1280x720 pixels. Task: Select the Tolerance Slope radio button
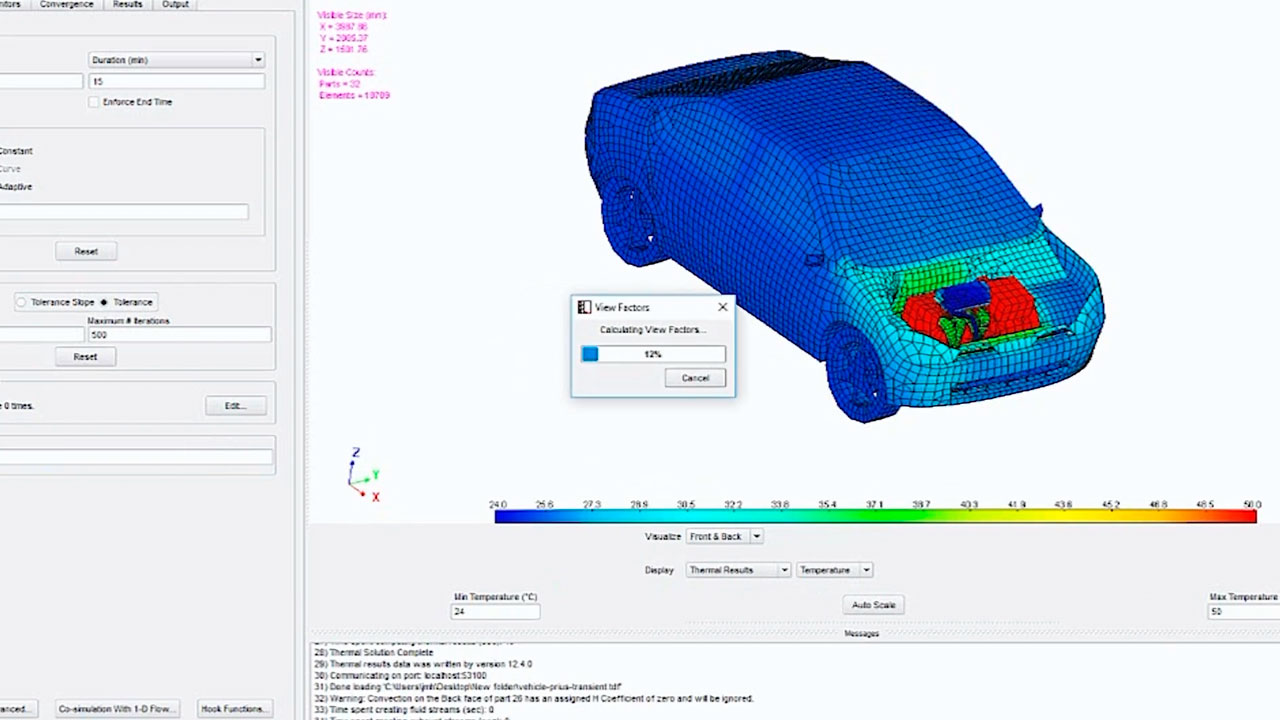21,302
